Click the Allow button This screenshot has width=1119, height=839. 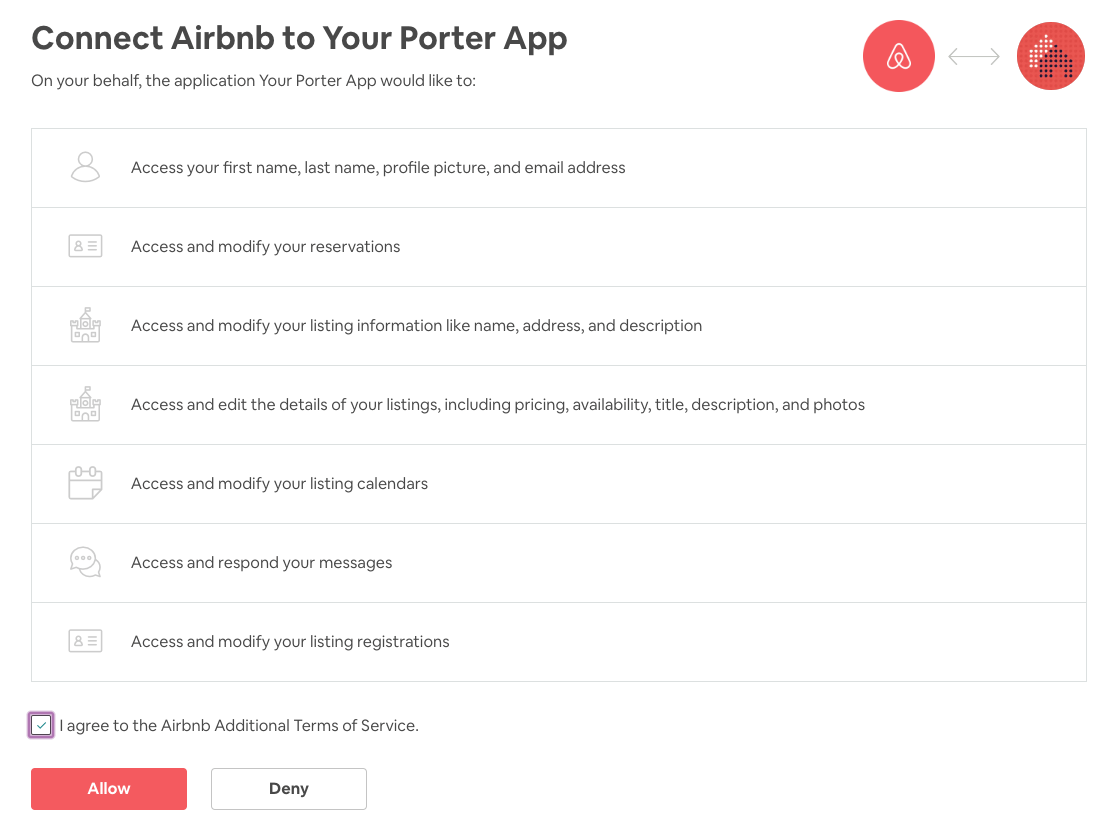coord(108,788)
